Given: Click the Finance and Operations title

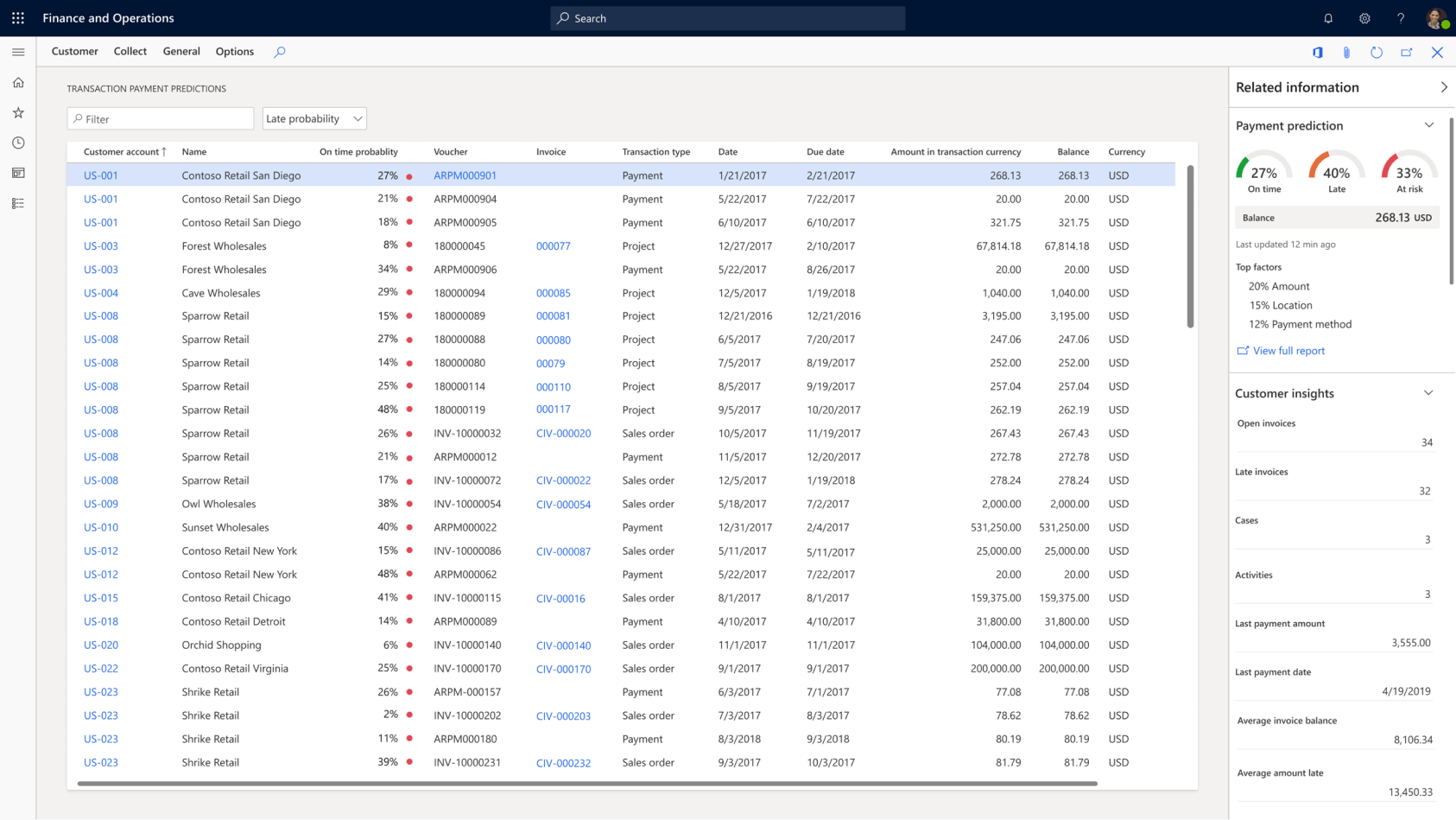Looking at the screenshot, I should pos(108,18).
